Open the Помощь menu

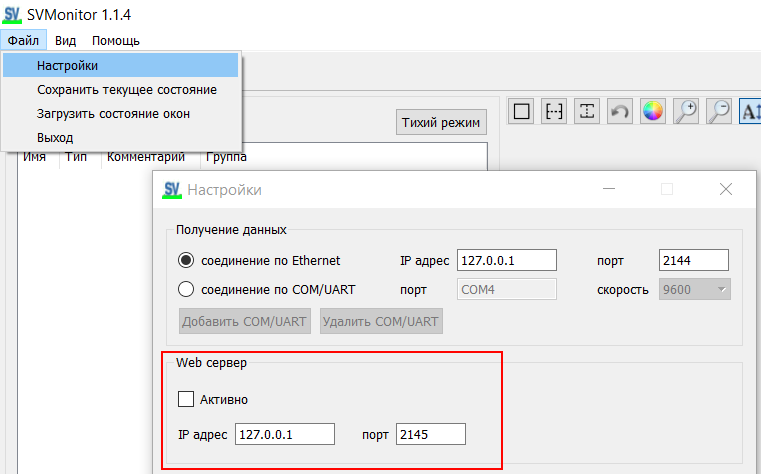(x=116, y=40)
